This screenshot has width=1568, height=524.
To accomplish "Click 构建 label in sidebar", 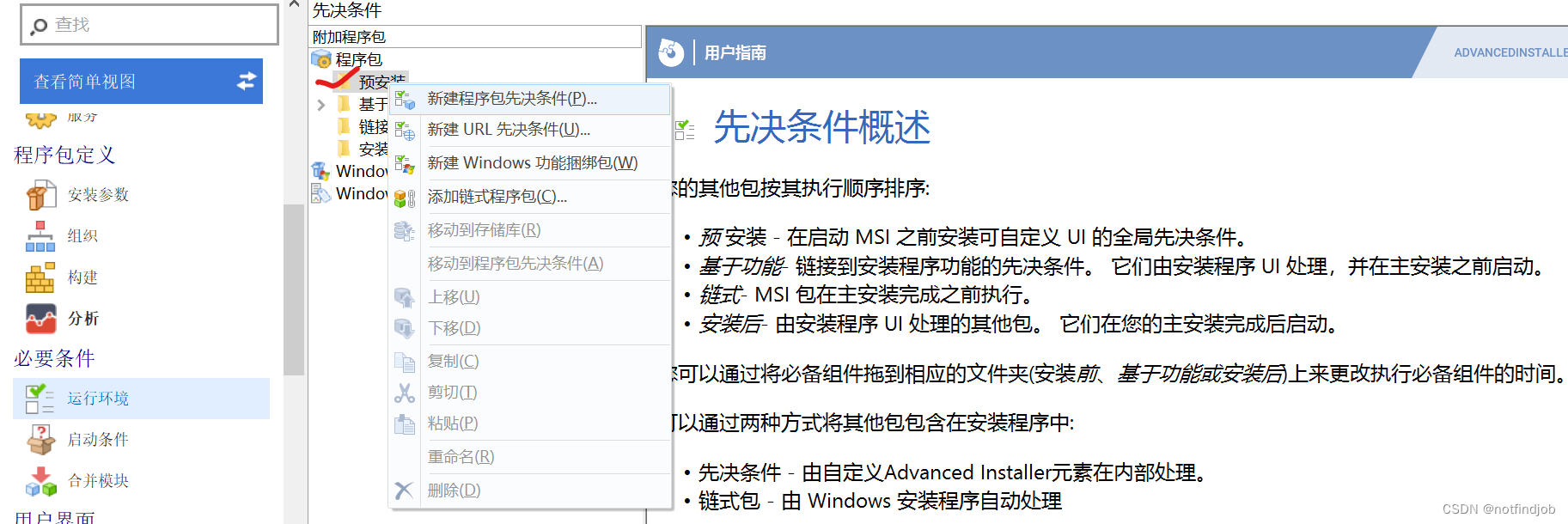I will tap(82, 277).
